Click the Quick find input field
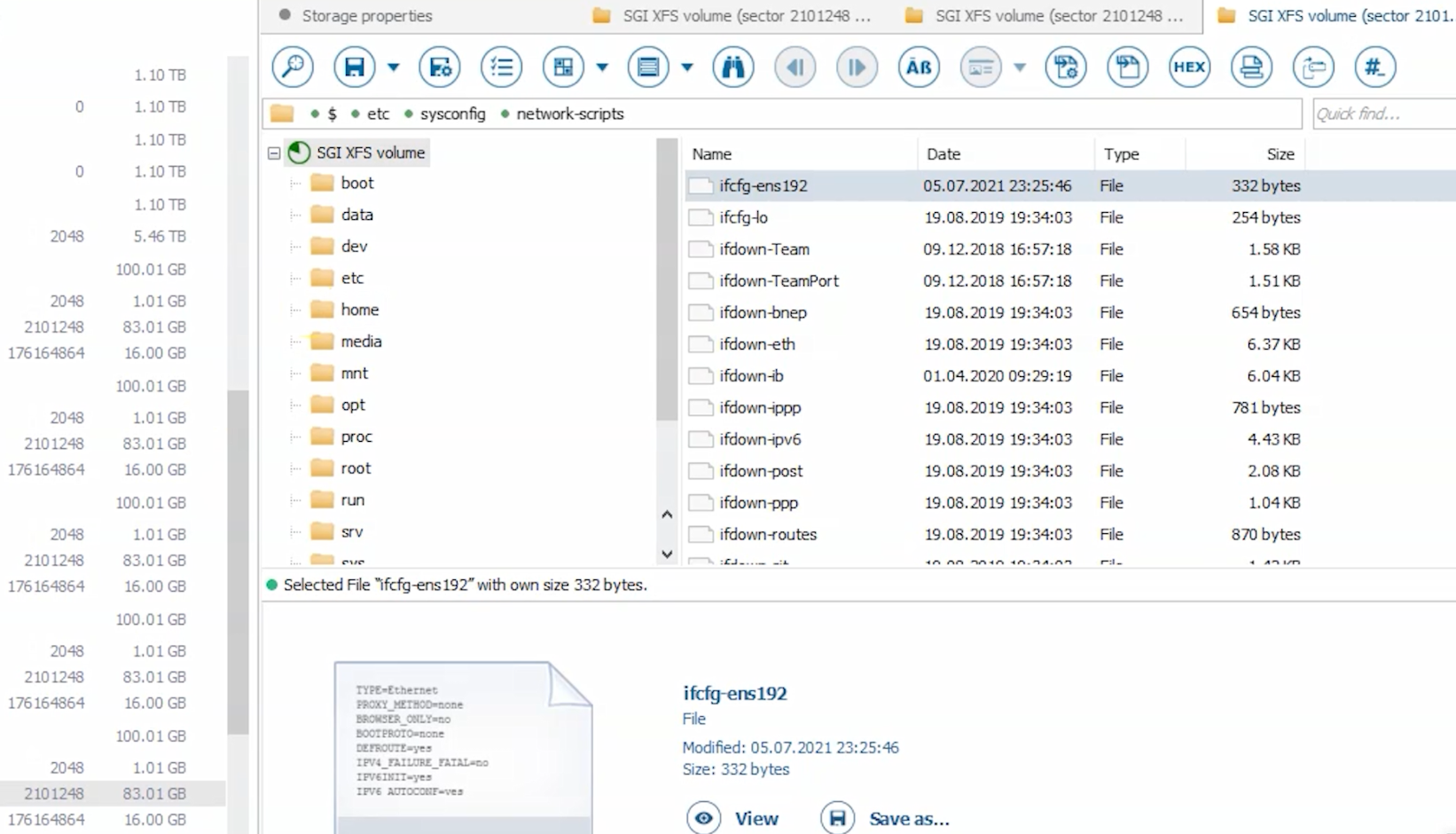Viewport: 1456px width, 834px height. click(x=1382, y=114)
